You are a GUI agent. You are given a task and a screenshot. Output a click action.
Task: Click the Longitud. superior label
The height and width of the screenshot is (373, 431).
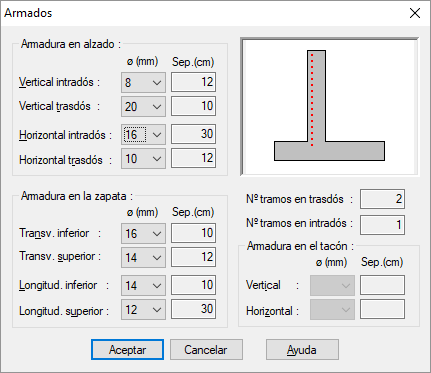64,311
